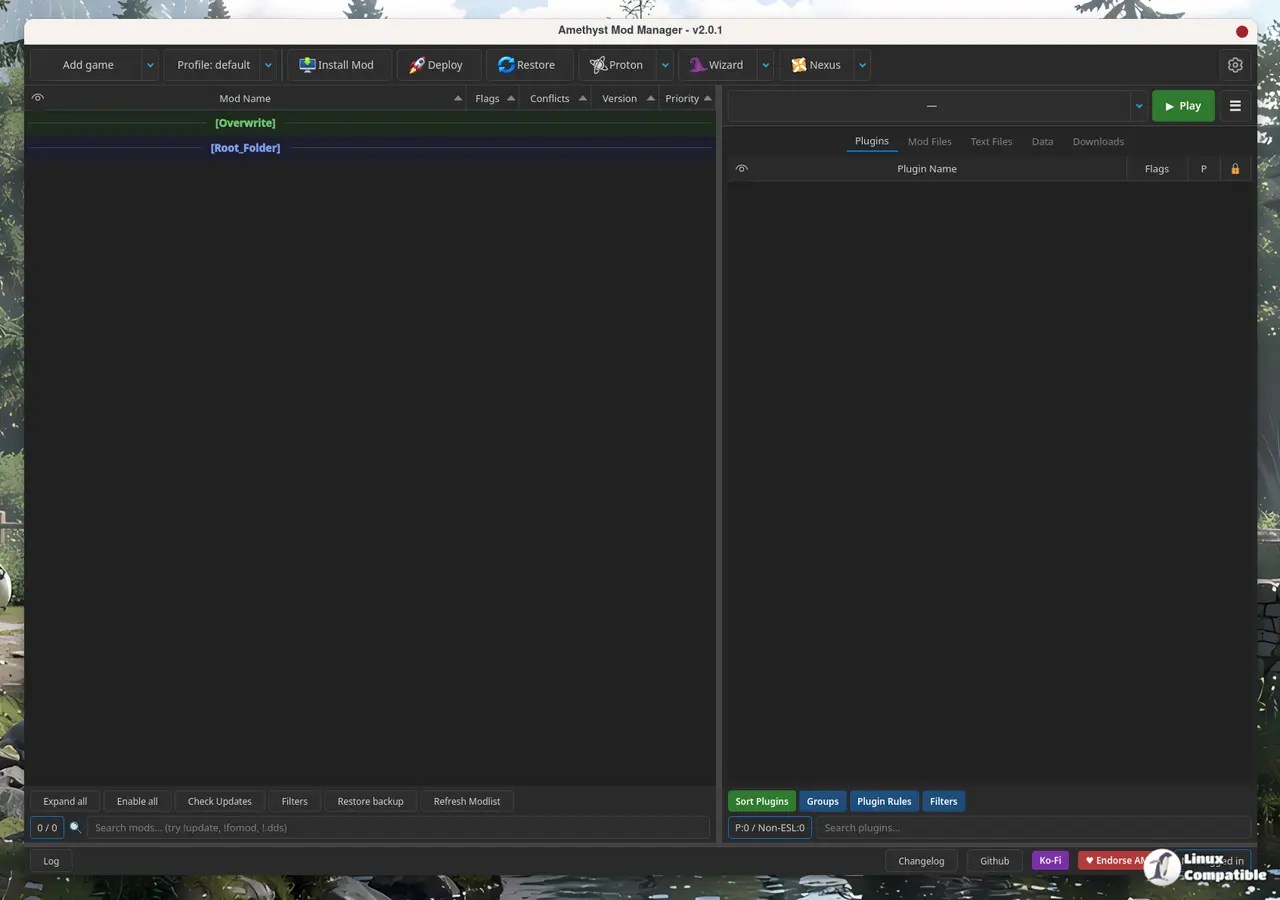This screenshot has height=900, width=1280.
Task: Sort by Mod Name column arrow
Action: pos(458,98)
